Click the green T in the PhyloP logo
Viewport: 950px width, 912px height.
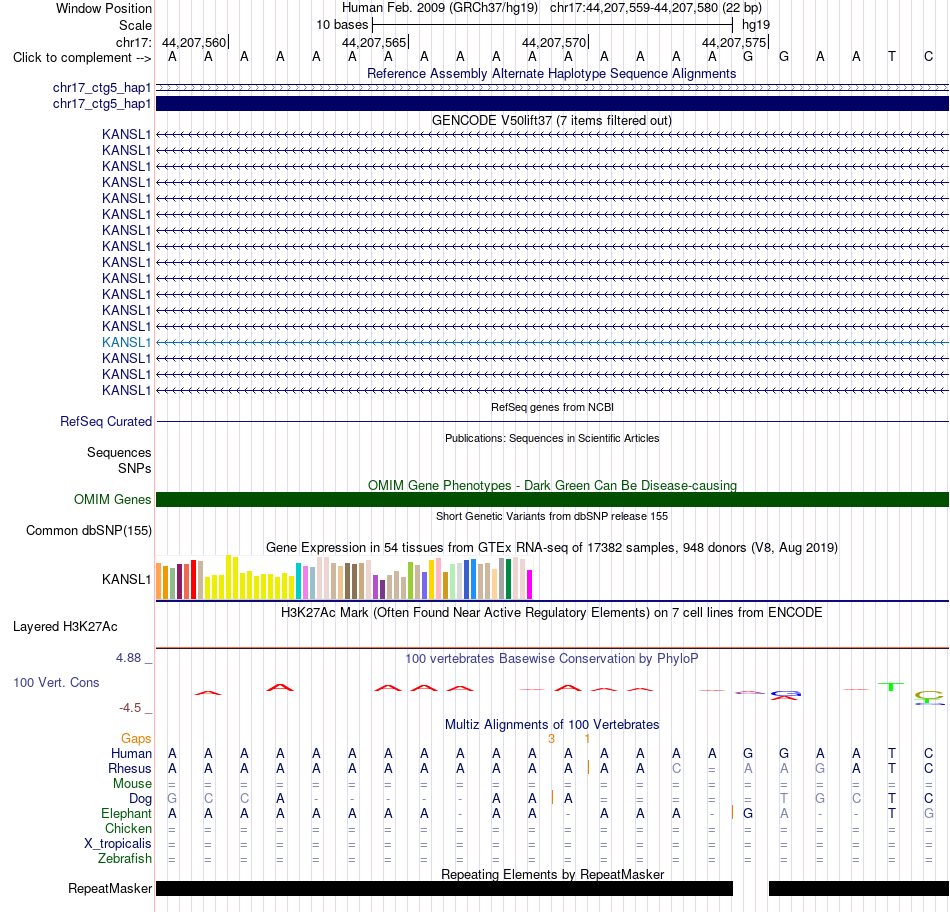[891, 687]
